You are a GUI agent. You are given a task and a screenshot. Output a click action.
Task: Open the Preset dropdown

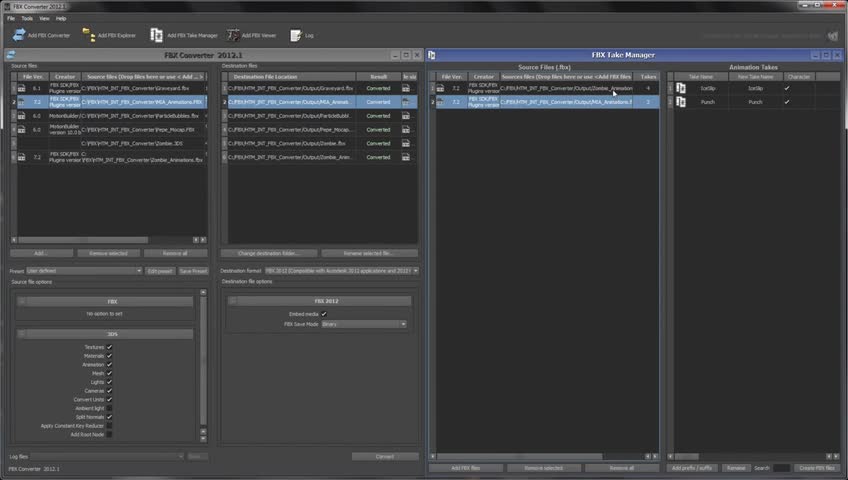[x=84, y=271]
